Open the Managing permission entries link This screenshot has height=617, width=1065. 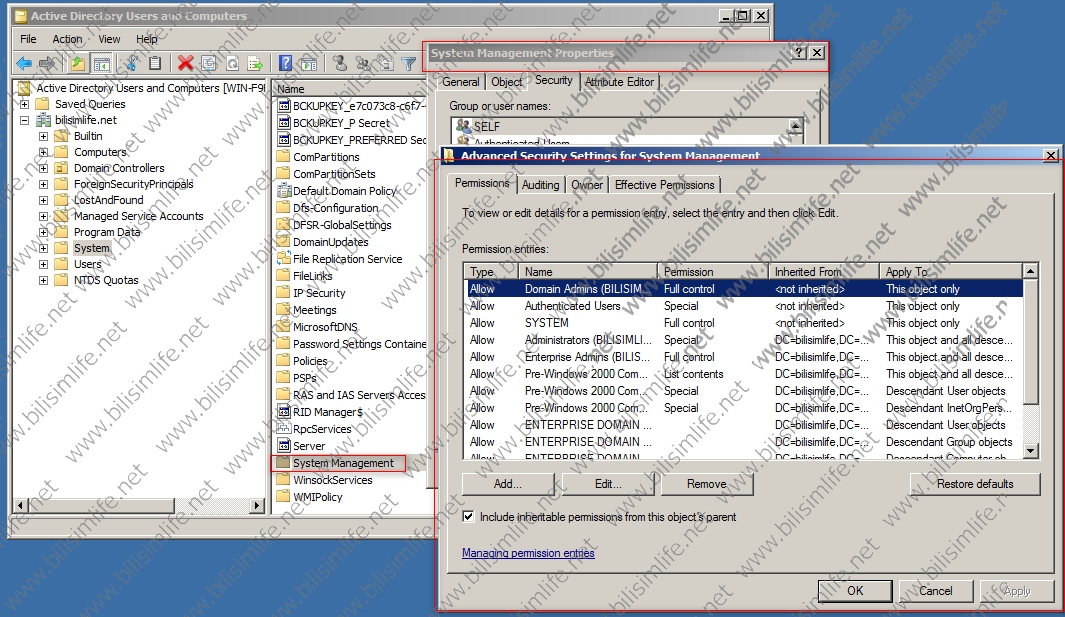tap(528, 553)
